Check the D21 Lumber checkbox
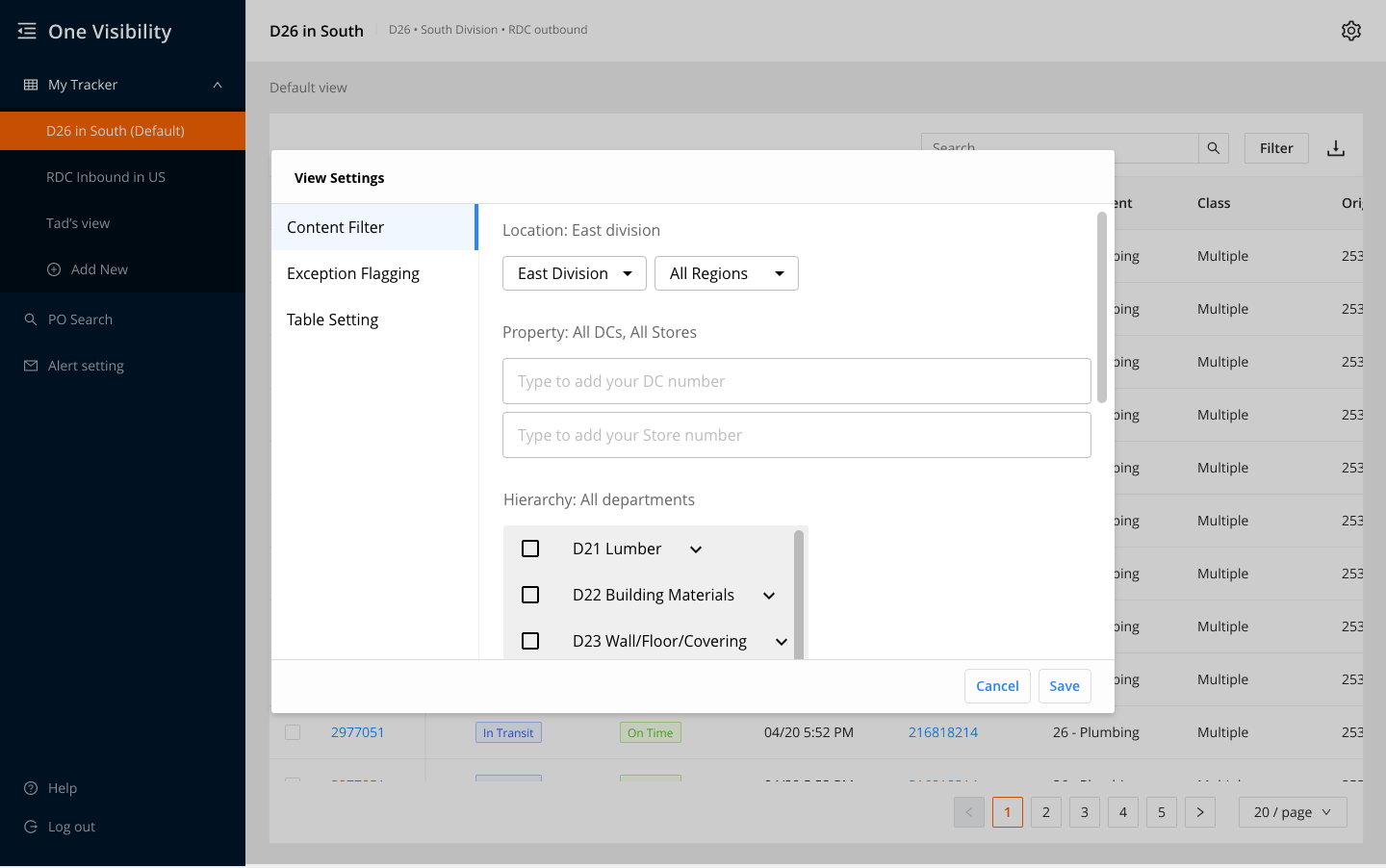 [530, 549]
